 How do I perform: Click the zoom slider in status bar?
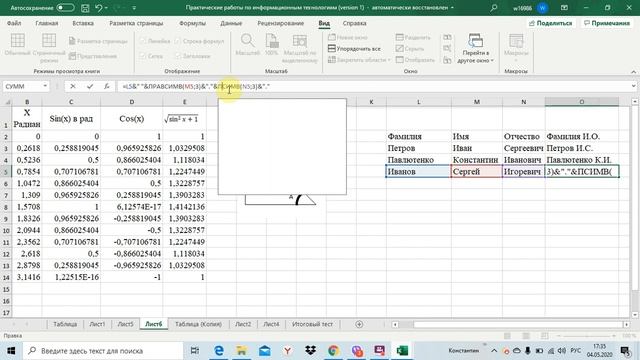tap(586, 336)
